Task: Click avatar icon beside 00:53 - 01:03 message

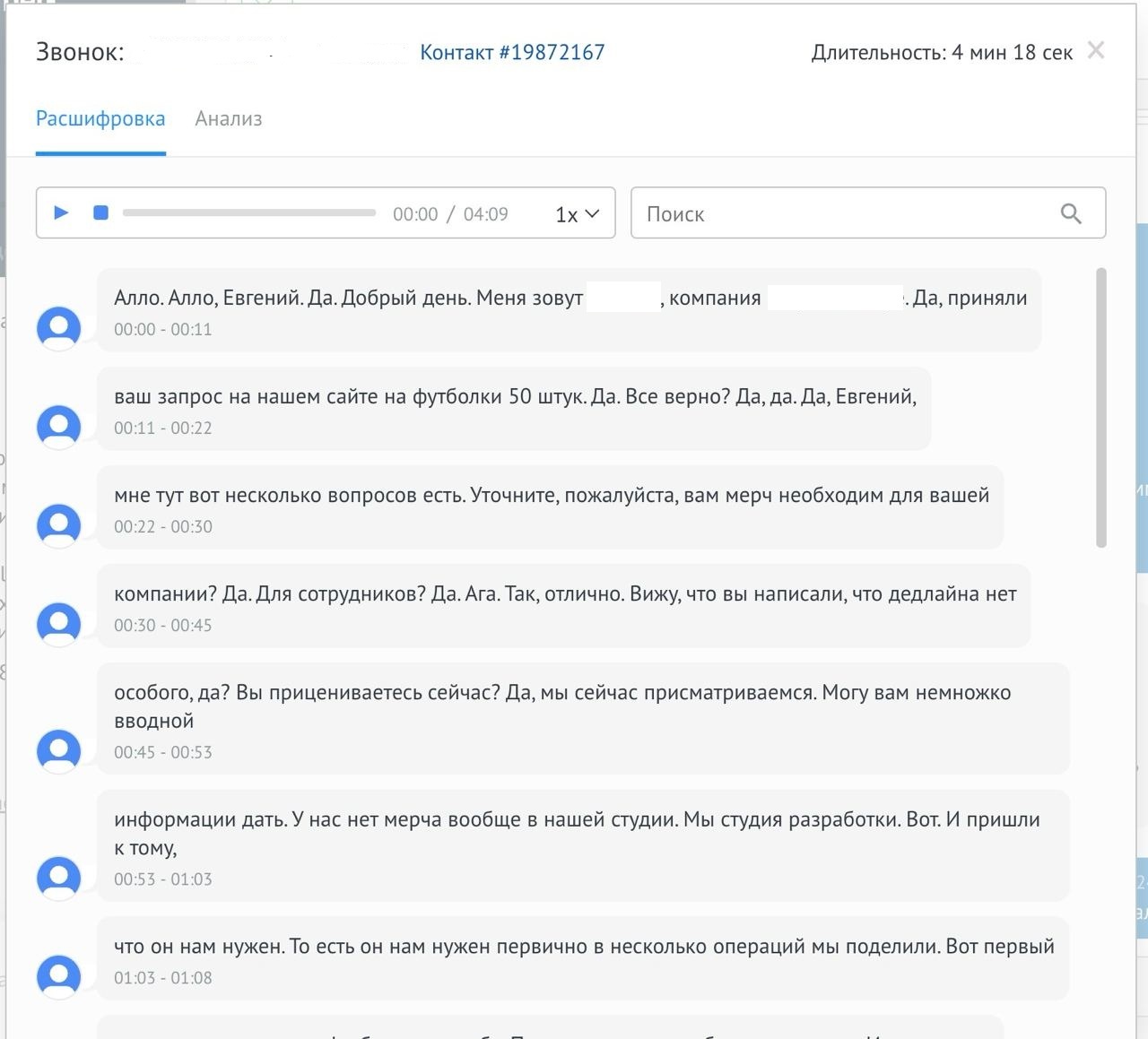Action: tap(58, 878)
